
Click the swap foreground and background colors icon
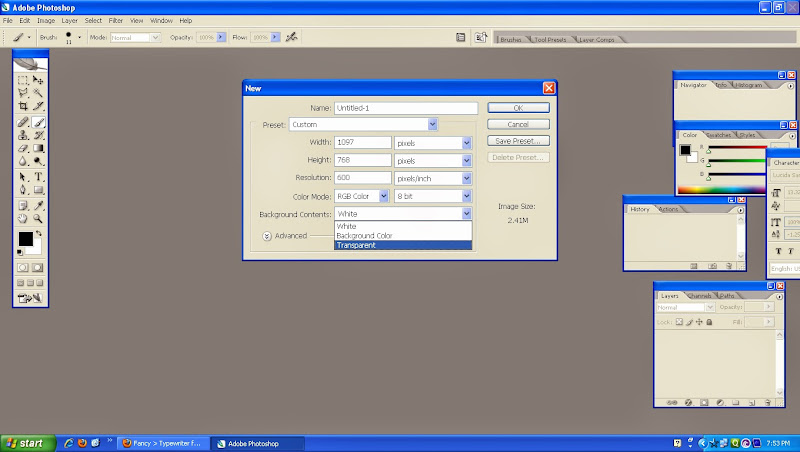coord(39,233)
